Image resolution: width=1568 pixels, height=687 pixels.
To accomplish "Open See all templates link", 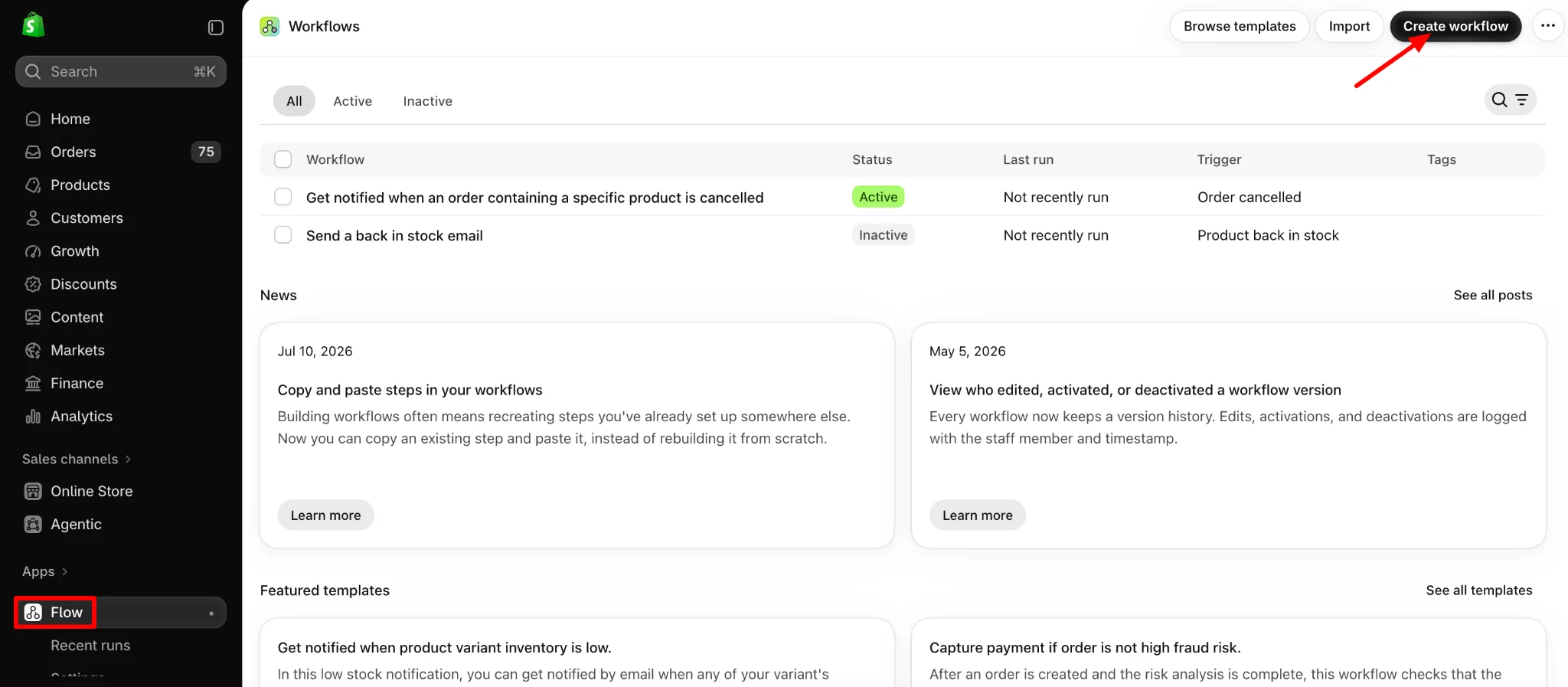I will pyautogui.click(x=1479, y=590).
